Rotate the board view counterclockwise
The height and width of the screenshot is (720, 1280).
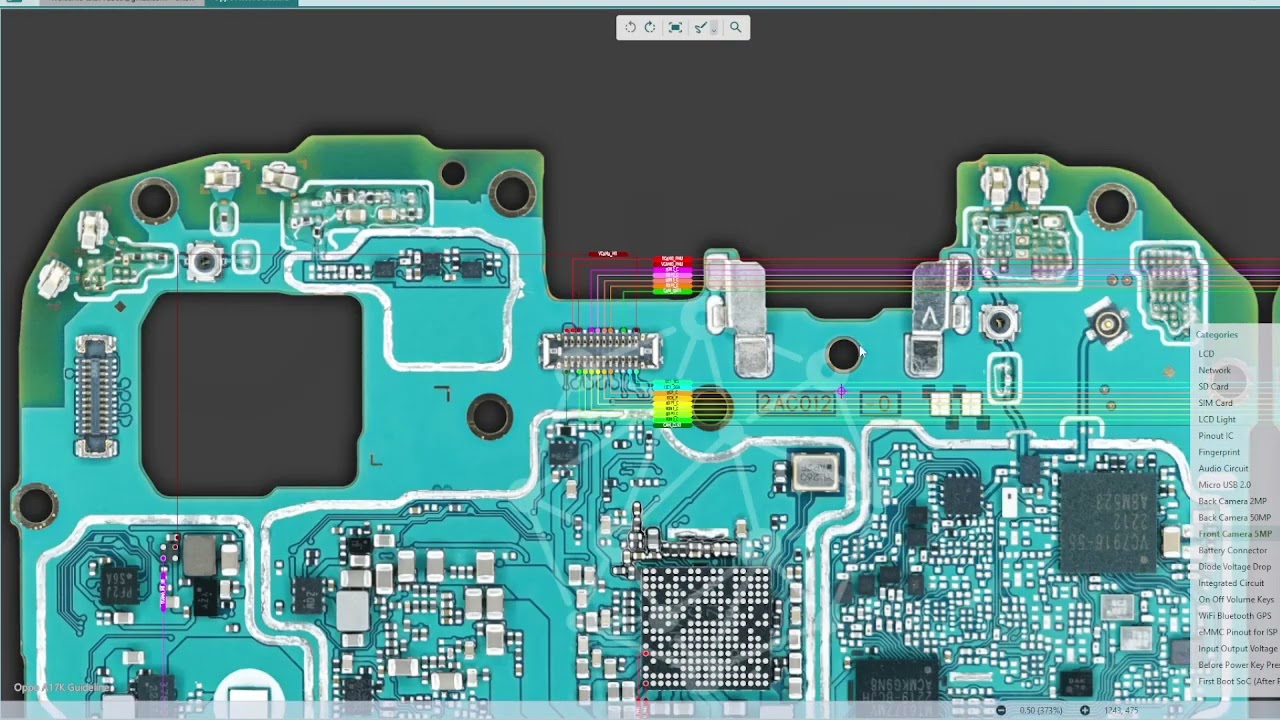click(630, 28)
